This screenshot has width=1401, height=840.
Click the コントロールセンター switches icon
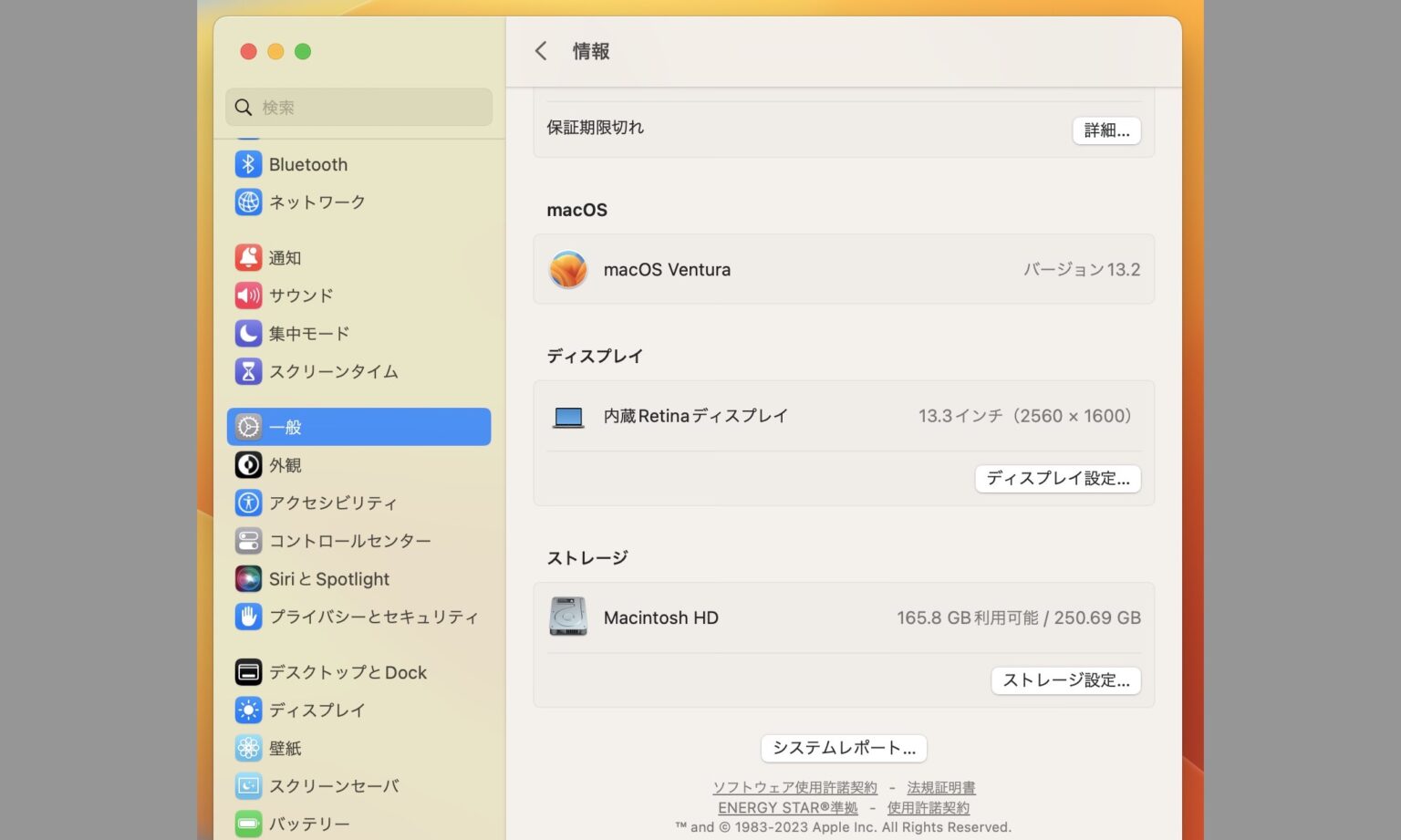click(x=248, y=541)
